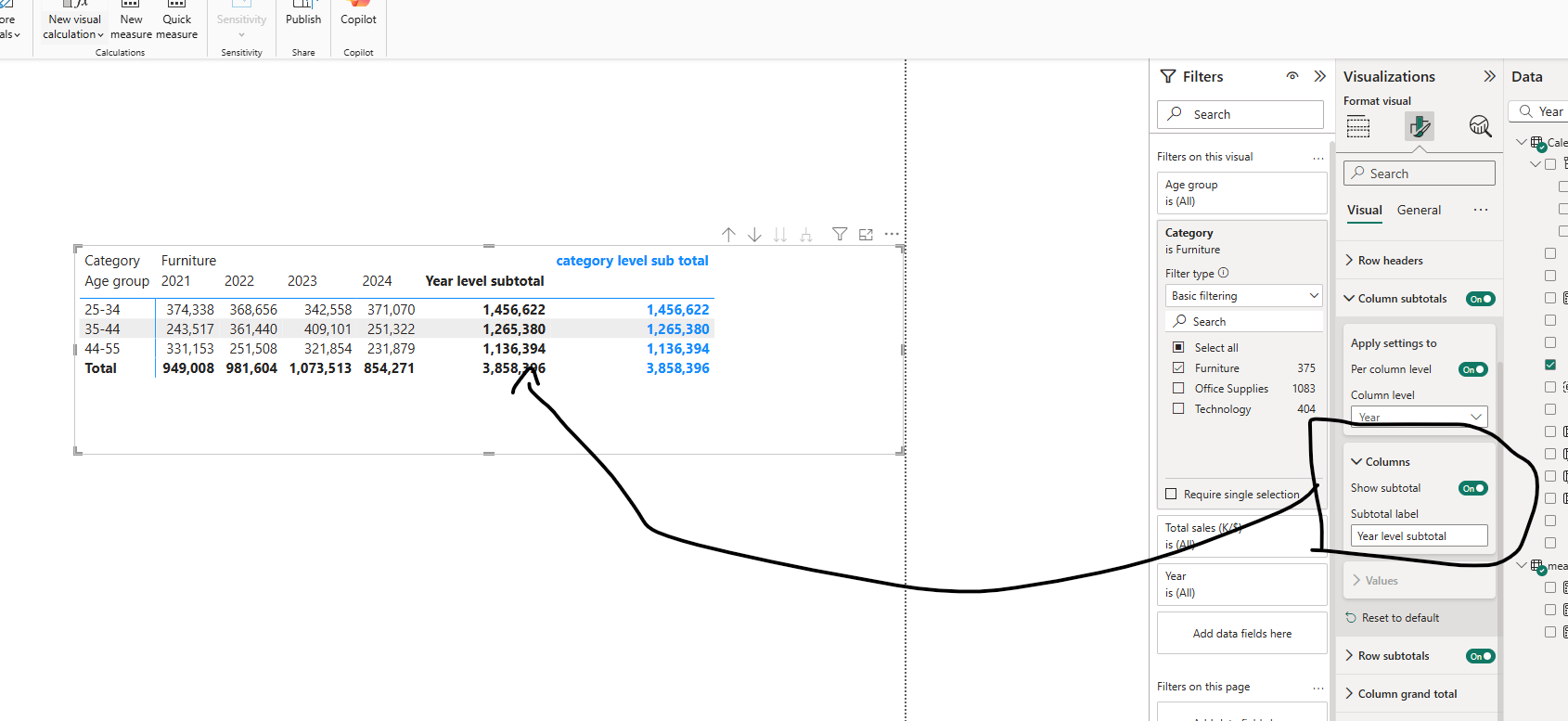This screenshot has width=1568, height=721.
Task: Open the ellipsis next to General tab
Action: click(x=1481, y=210)
